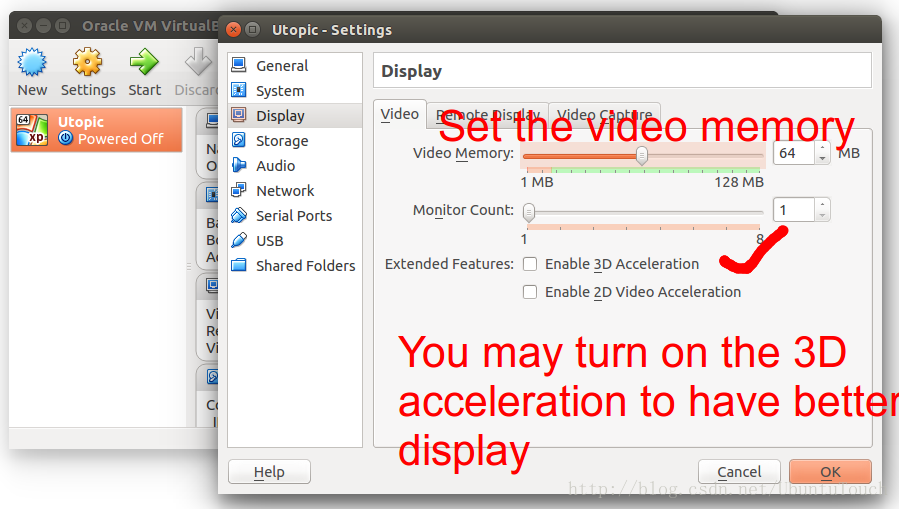Select the Utopic VM in the list
The image size is (899, 509).
tap(96, 130)
